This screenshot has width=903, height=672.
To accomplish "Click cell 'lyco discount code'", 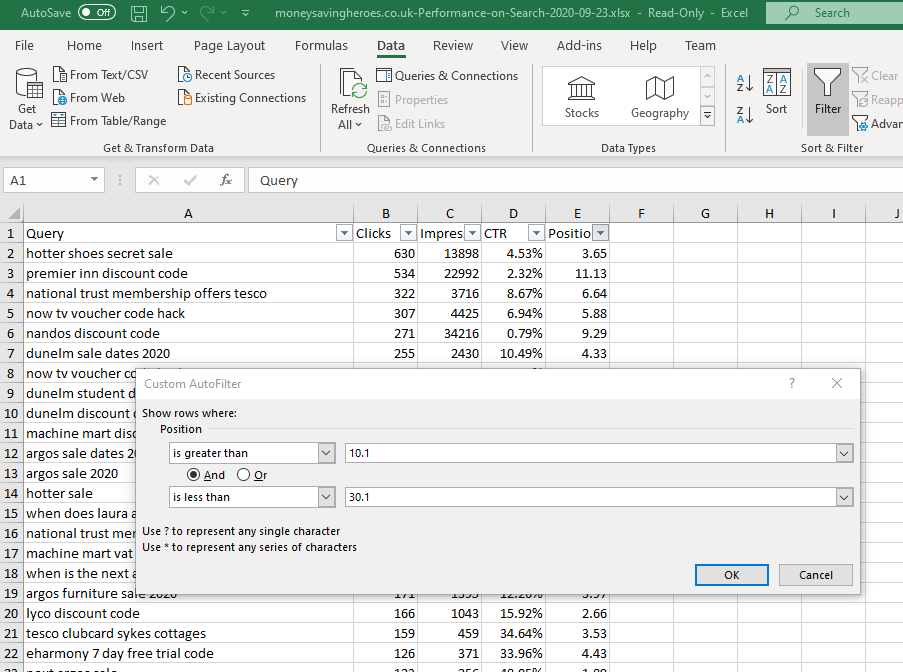I will point(188,613).
